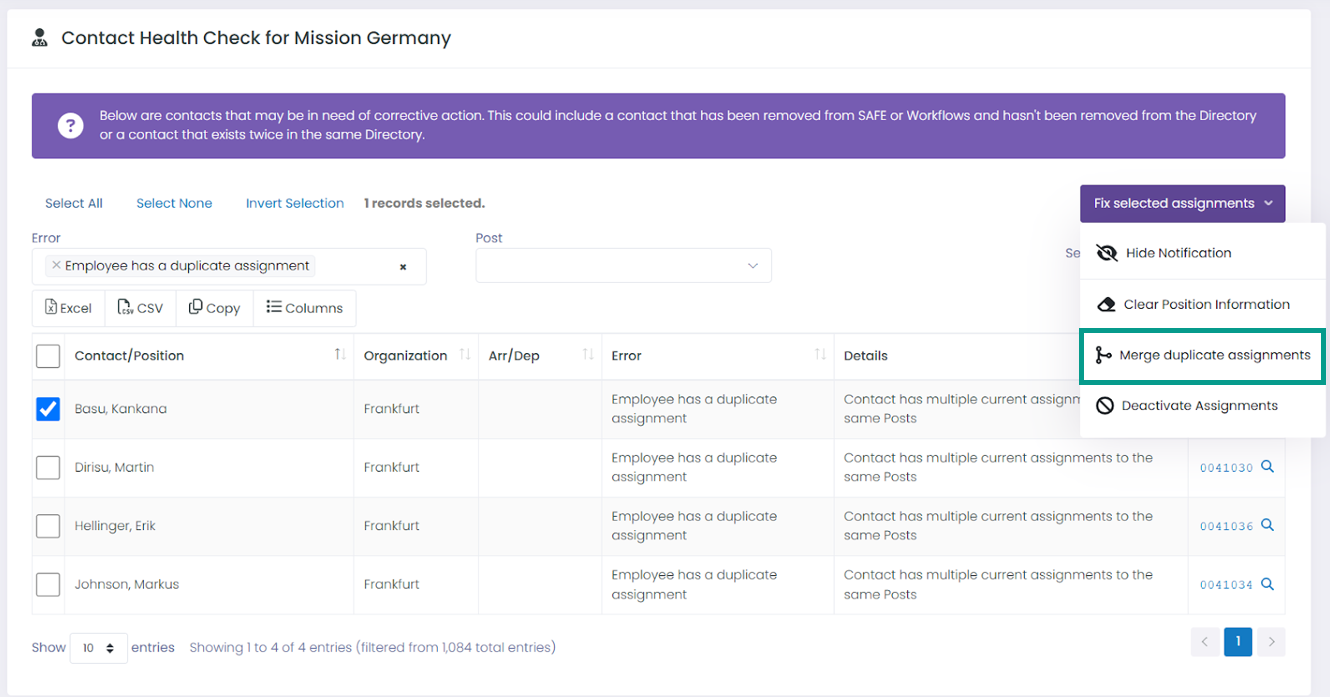Check the Johnson, Markus row checkbox
This screenshot has height=697, width=1330.
48,584
